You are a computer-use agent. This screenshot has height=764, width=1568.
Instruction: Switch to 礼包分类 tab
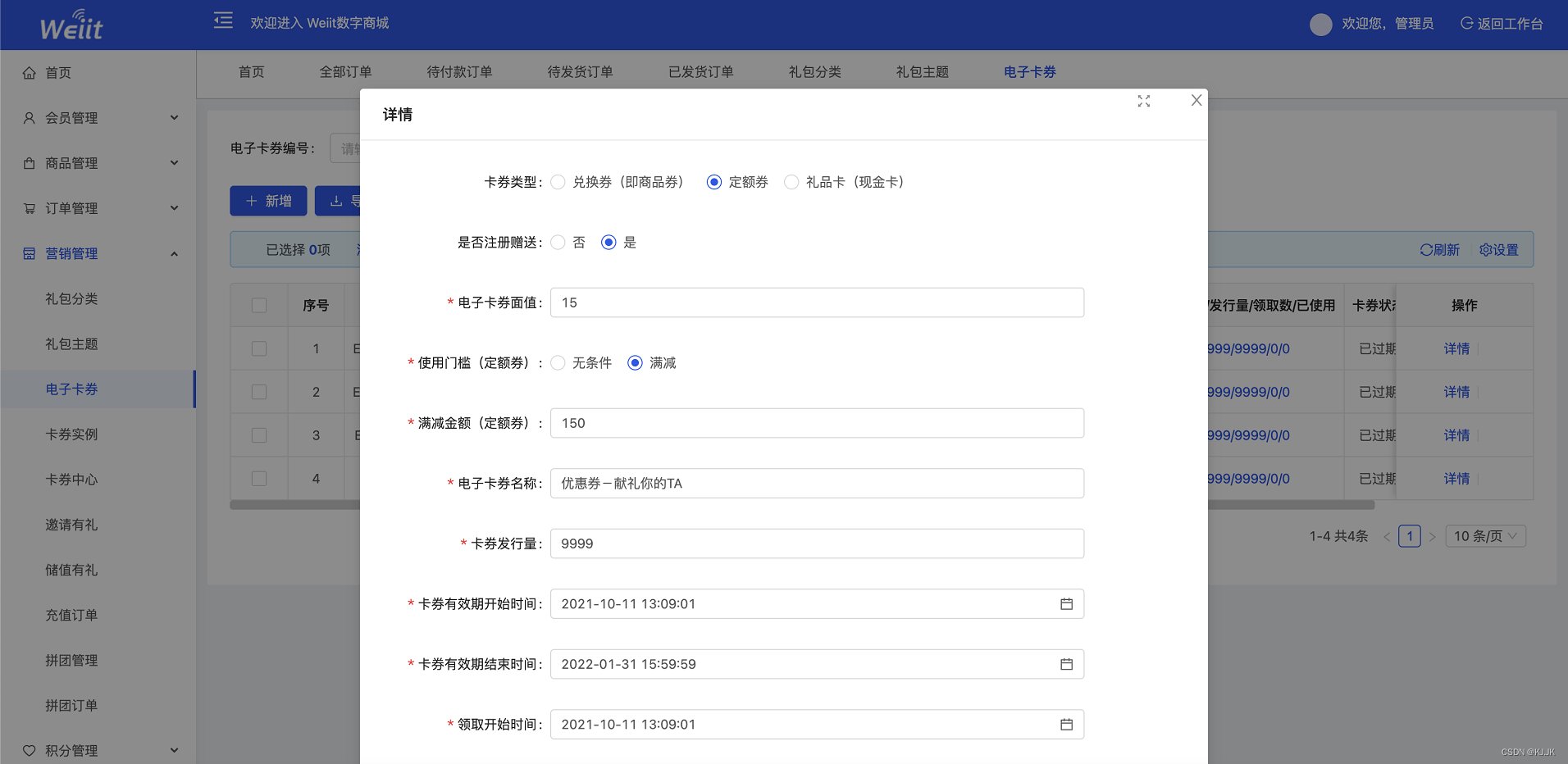tap(814, 72)
